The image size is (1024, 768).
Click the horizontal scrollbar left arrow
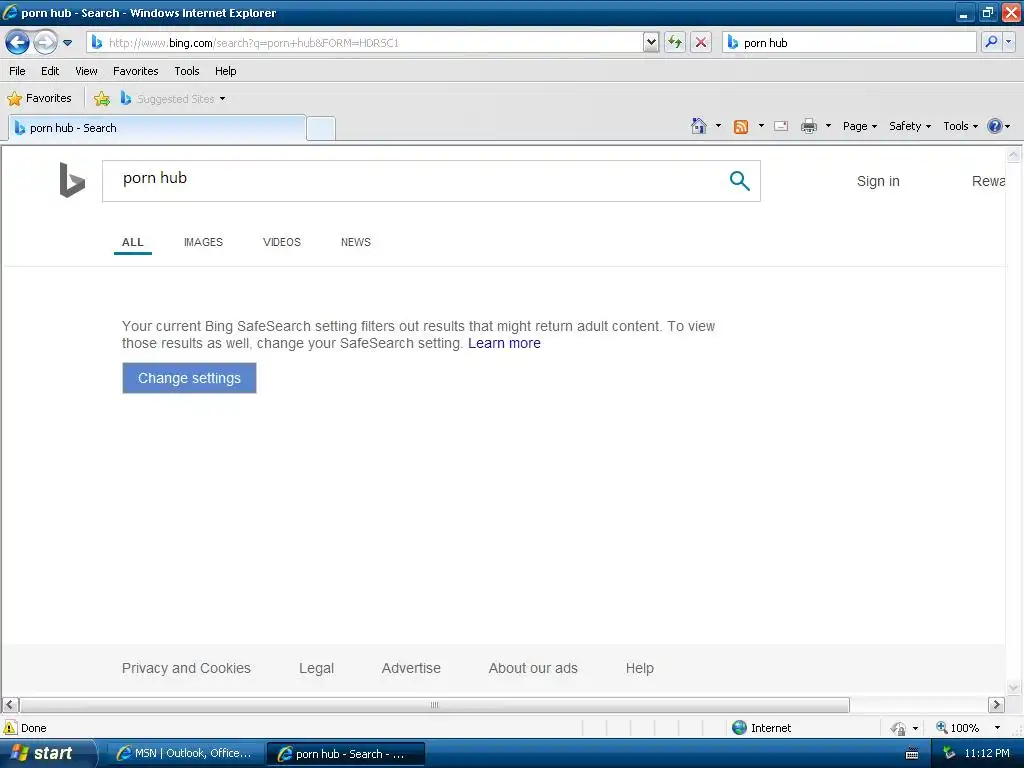click(x=10, y=705)
